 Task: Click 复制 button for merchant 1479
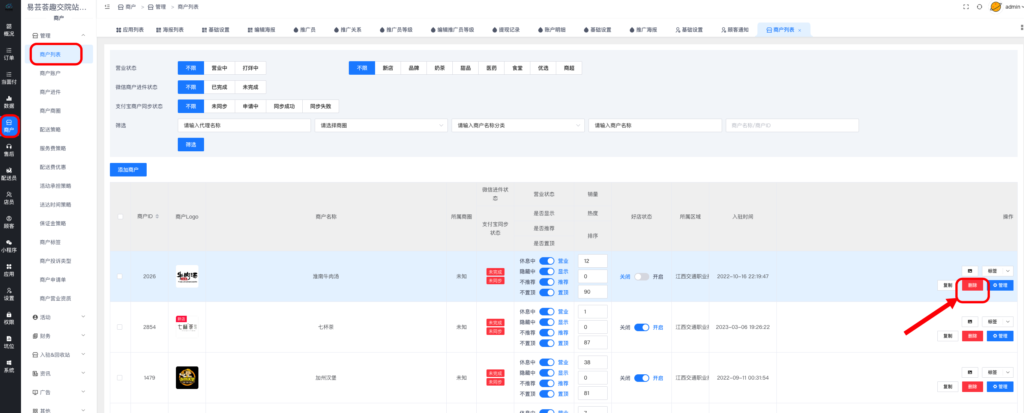[948, 386]
